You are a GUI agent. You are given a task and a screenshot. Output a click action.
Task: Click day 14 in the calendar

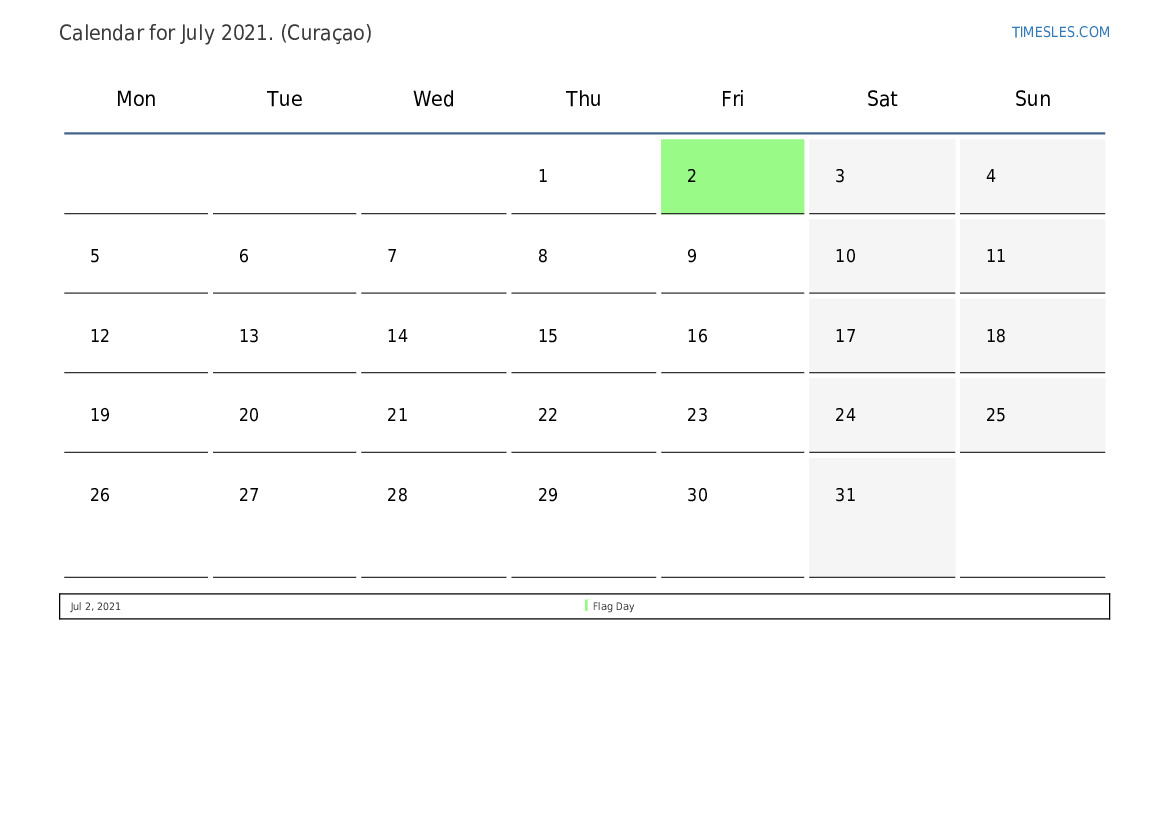[433, 336]
